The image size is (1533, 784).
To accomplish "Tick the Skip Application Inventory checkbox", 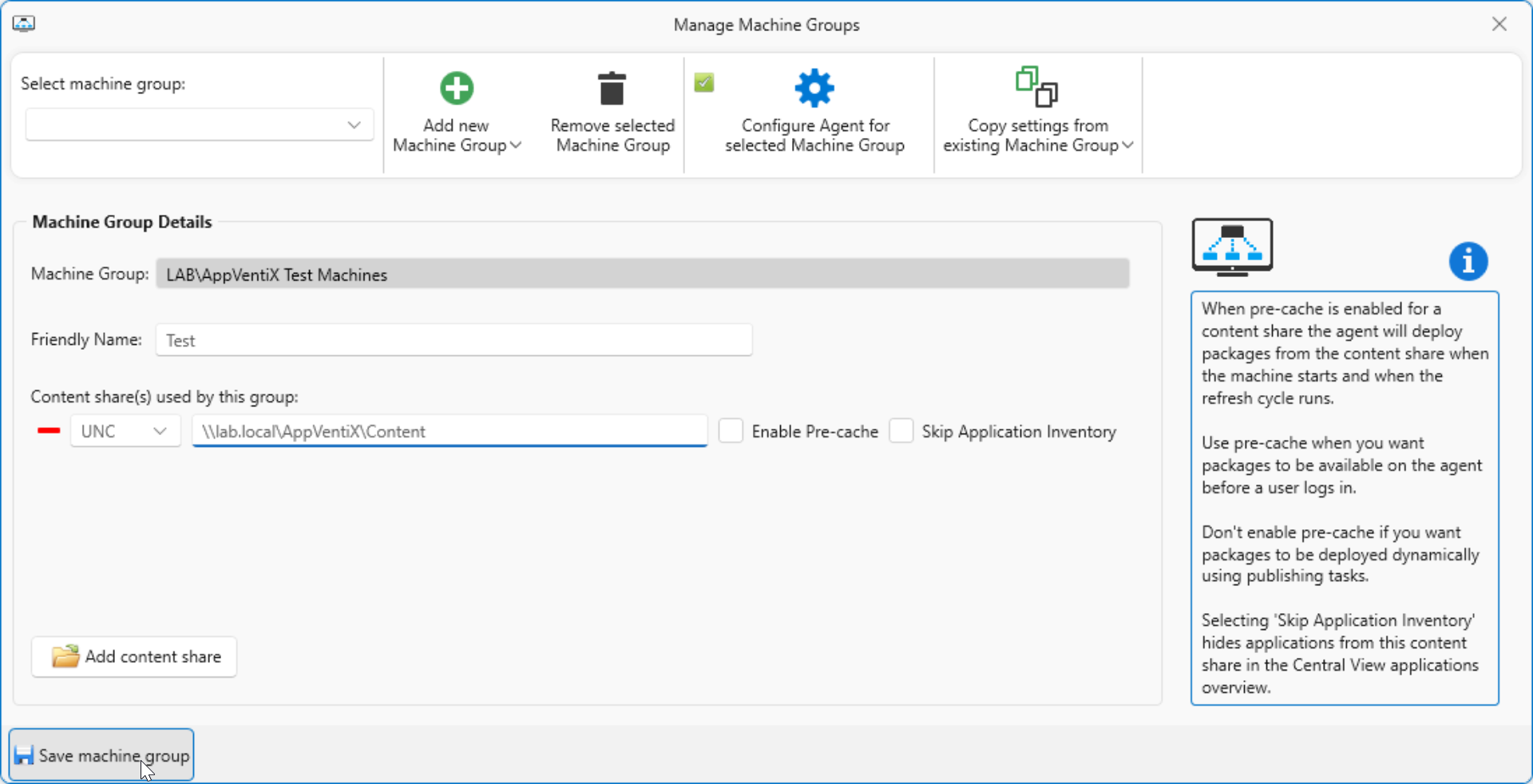I will tap(901, 431).
